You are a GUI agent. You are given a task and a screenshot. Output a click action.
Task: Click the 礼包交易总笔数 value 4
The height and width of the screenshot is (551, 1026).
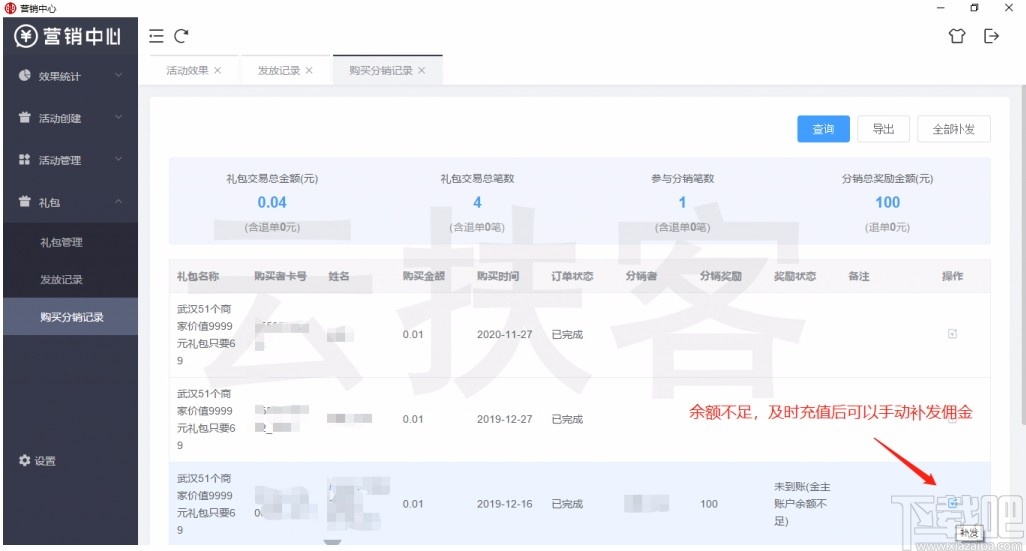(478, 203)
